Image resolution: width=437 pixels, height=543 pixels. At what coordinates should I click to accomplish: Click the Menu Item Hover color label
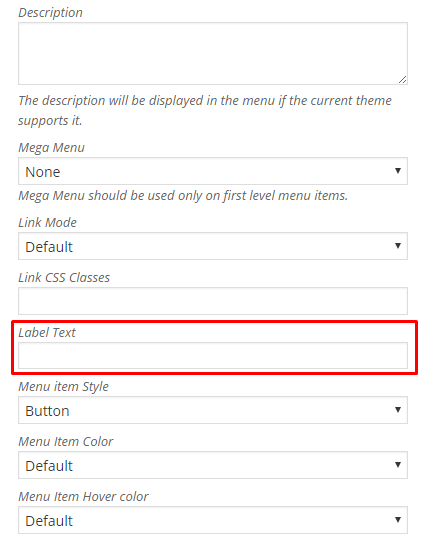pos(83,497)
